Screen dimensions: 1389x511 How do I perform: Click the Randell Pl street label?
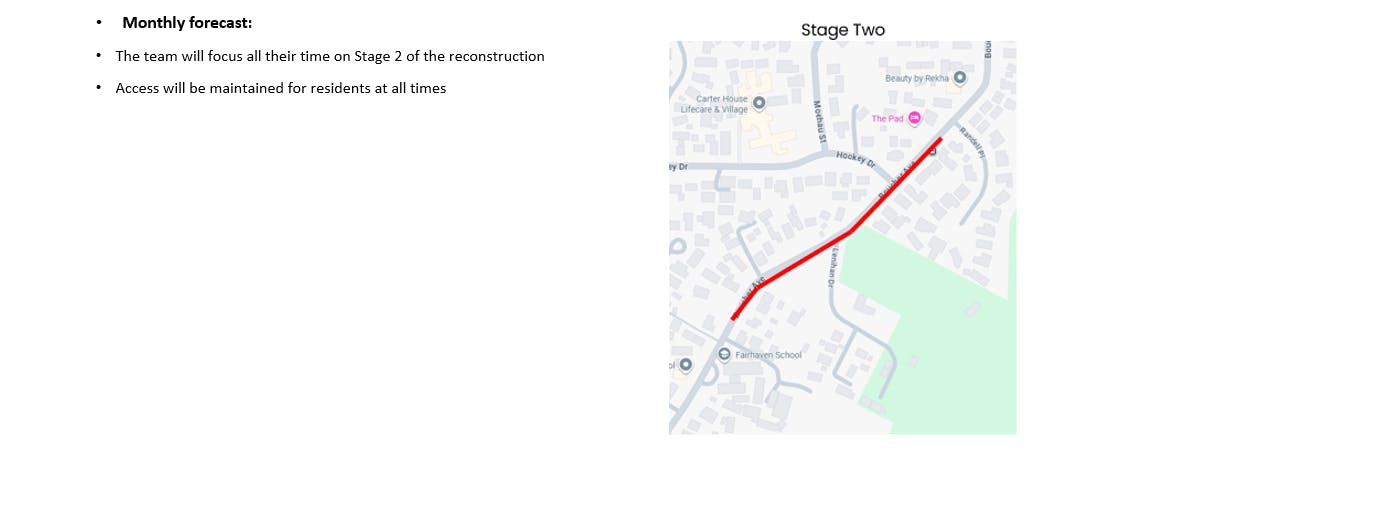(972, 143)
